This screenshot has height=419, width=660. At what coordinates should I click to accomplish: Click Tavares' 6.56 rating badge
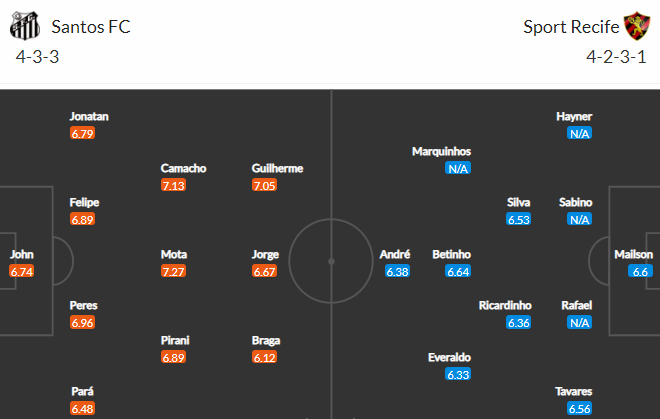pyautogui.click(x=579, y=408)
